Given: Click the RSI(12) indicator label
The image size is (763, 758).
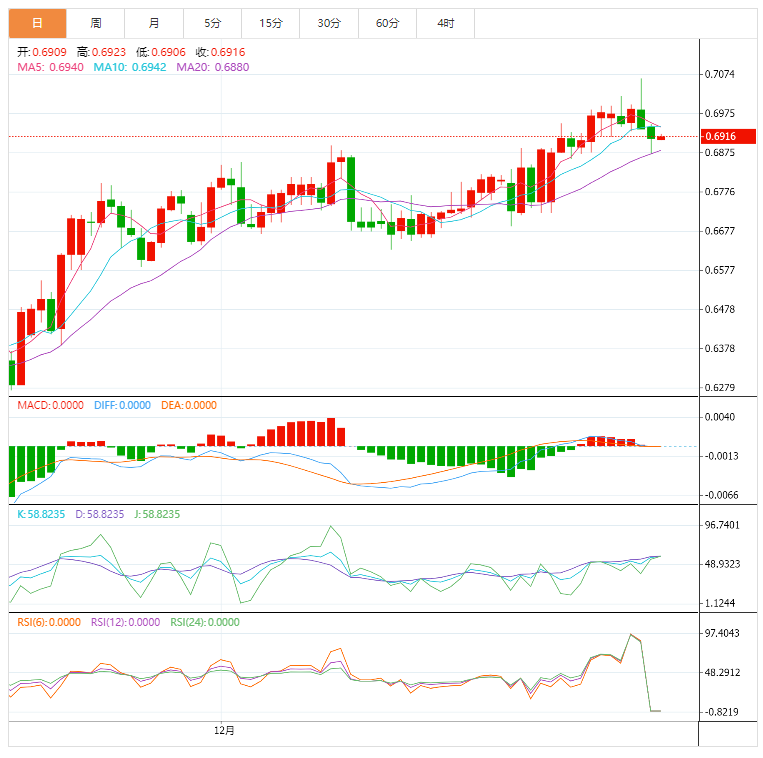Looking at the screenshot, I should pos(125,621).
